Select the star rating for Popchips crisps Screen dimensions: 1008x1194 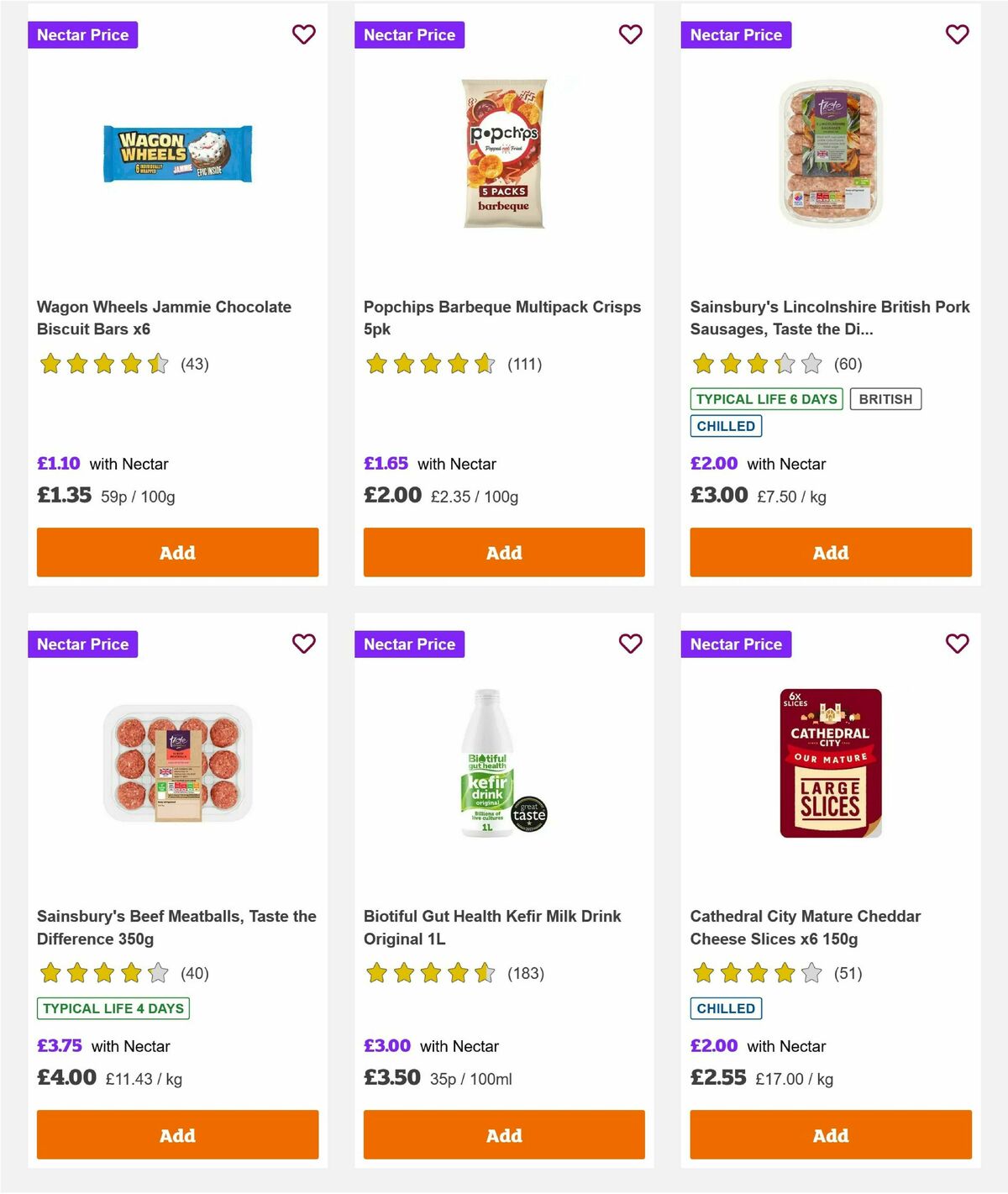pos(430,364)
